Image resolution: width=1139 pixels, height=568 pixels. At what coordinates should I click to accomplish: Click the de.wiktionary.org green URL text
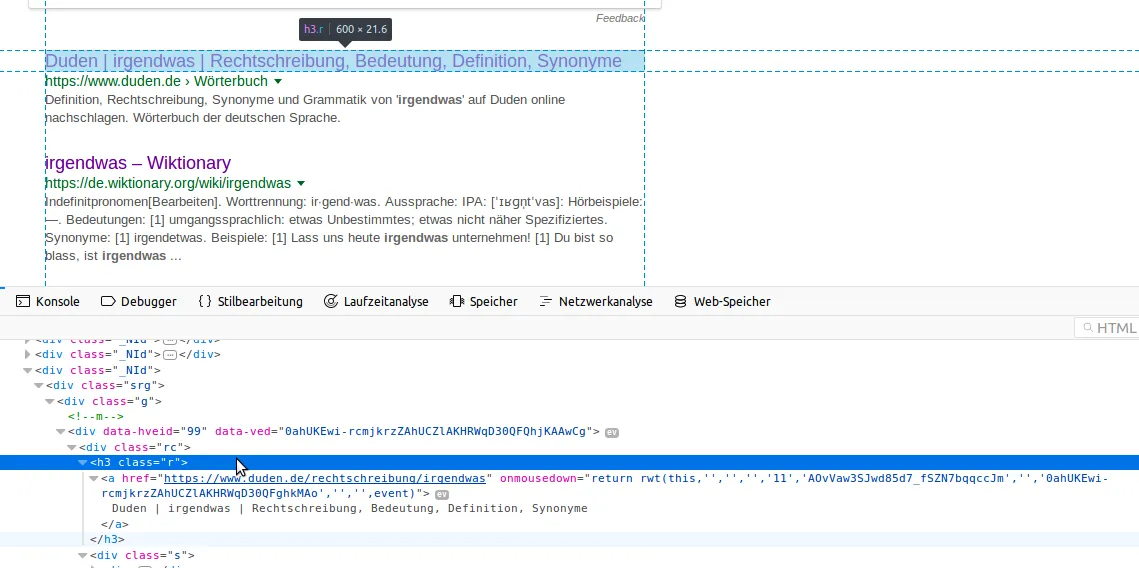tap(168, 183)
